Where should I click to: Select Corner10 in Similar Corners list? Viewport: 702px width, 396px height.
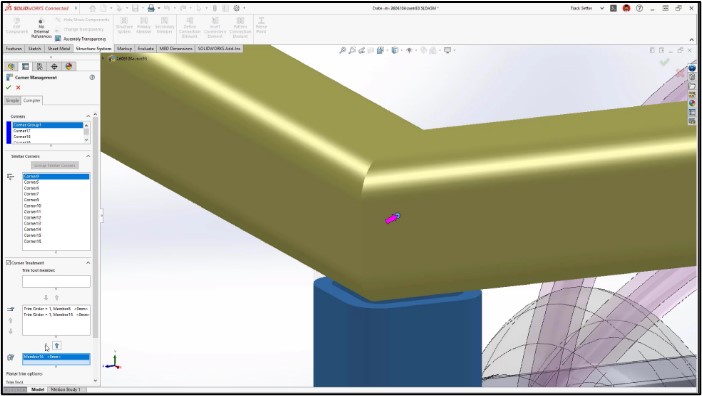point(56,206)
